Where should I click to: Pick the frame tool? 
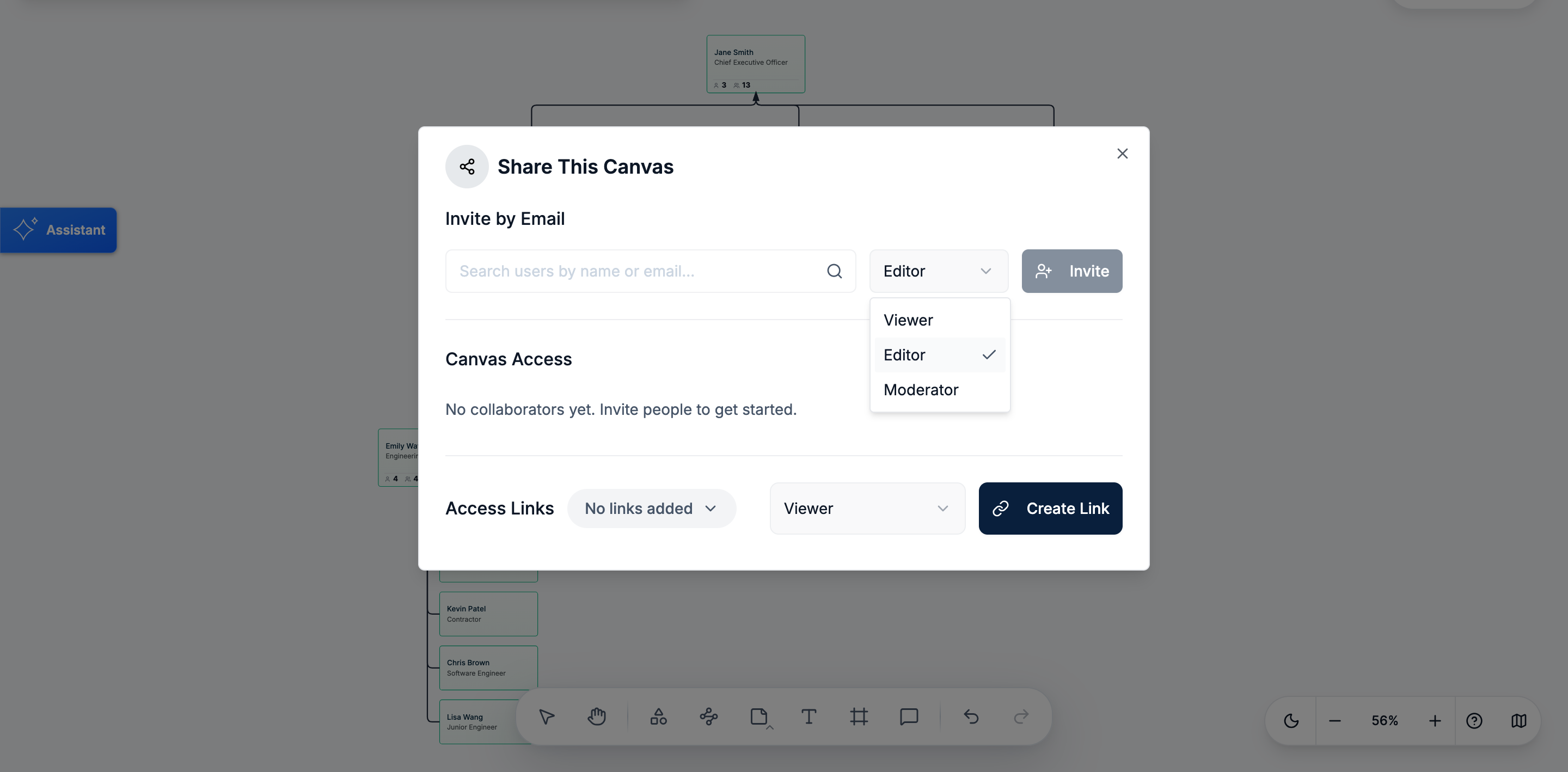tap(859, 716)
